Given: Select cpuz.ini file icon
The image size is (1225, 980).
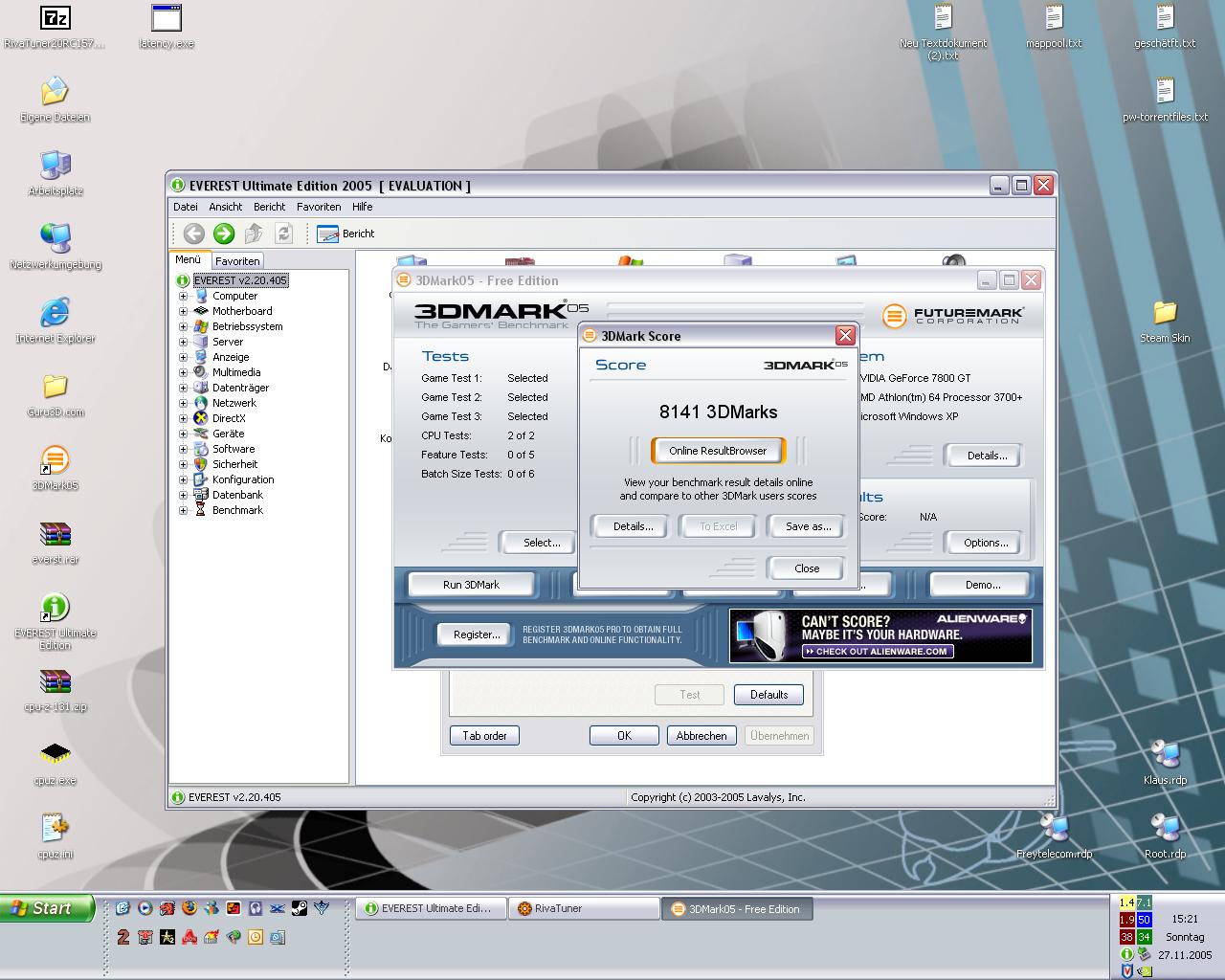Looking at the screenshot, I should (x=55, y=836).
